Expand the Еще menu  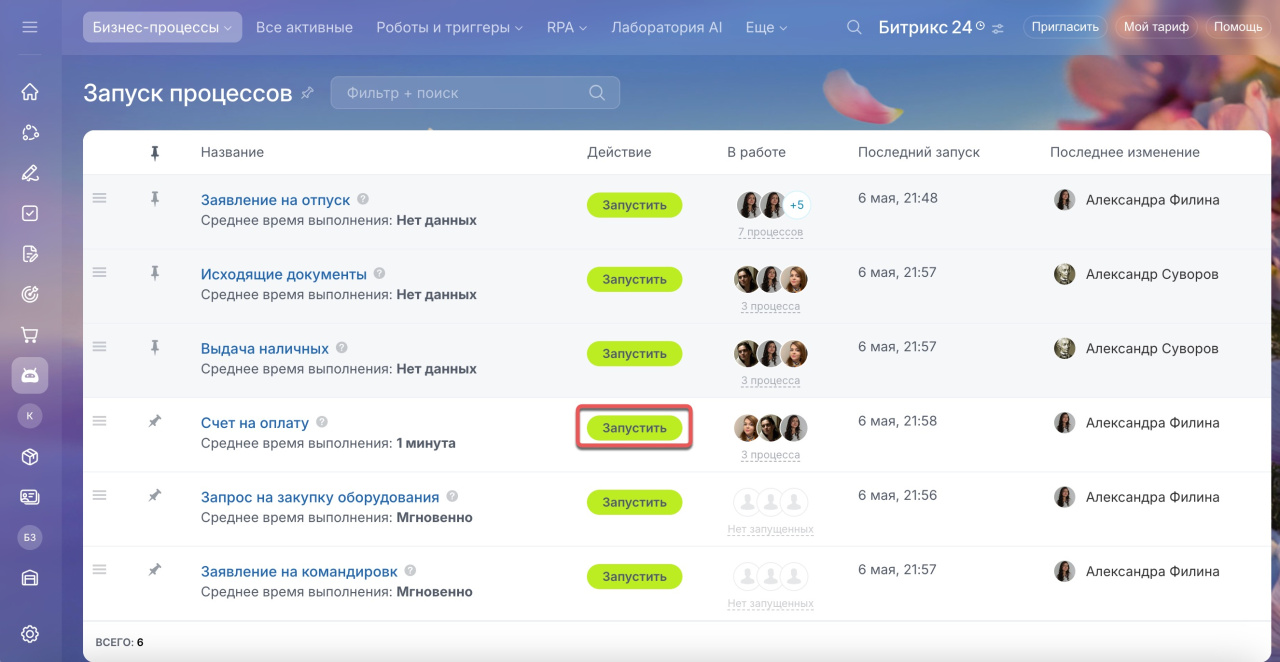766,27
